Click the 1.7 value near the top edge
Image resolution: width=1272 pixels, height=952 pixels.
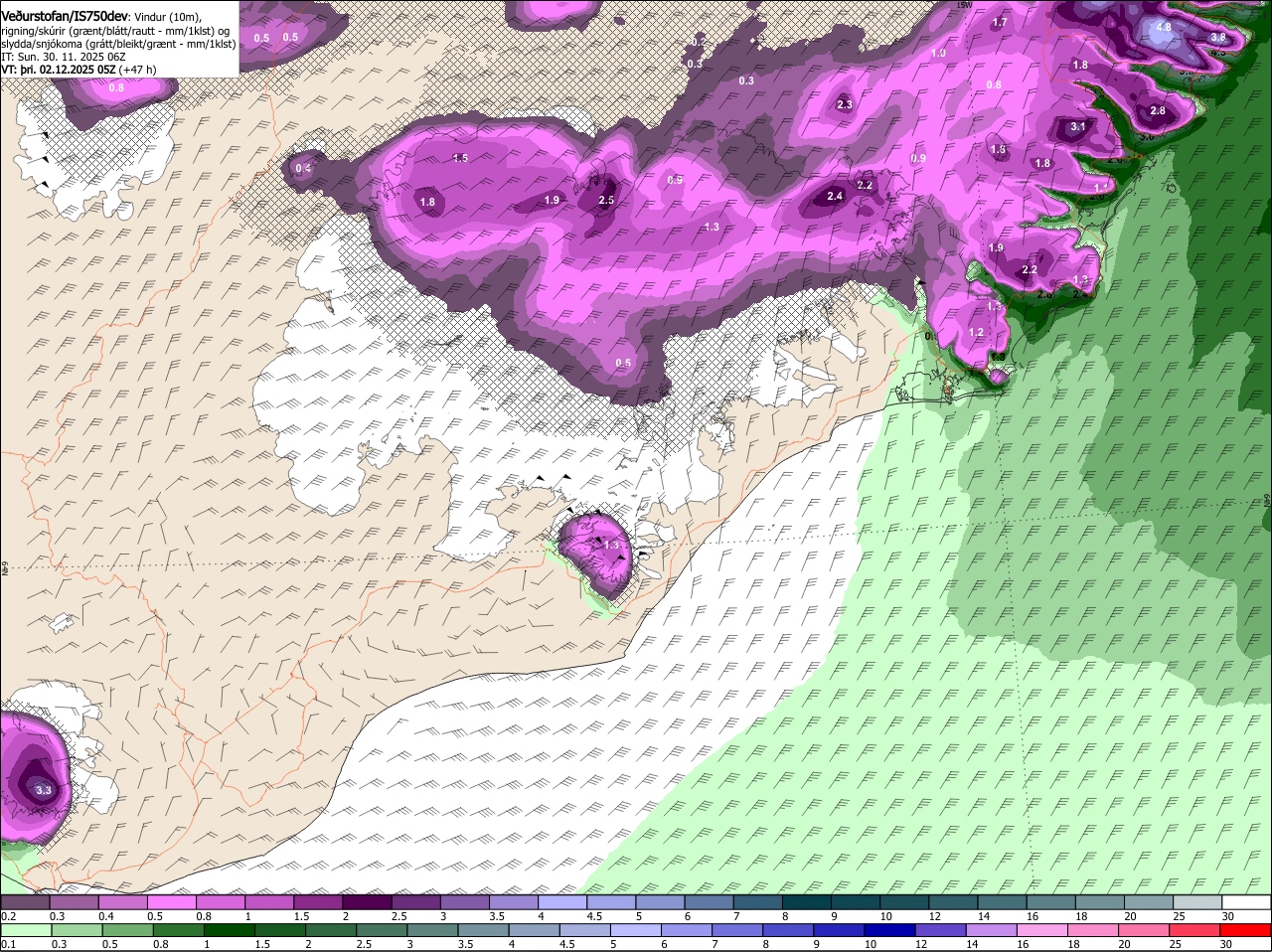(1000, 22)
